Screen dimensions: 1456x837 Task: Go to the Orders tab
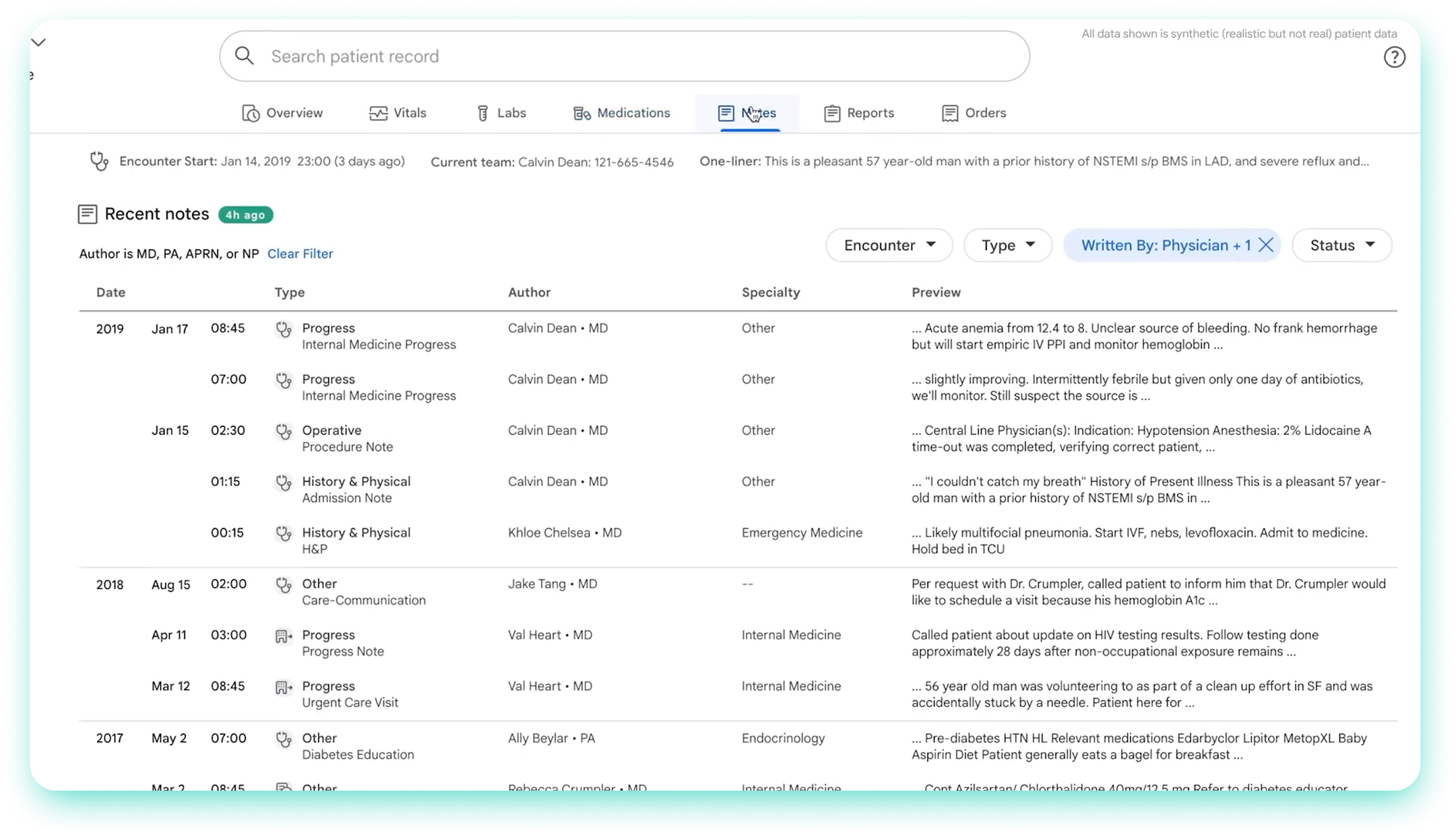[974, 113]
